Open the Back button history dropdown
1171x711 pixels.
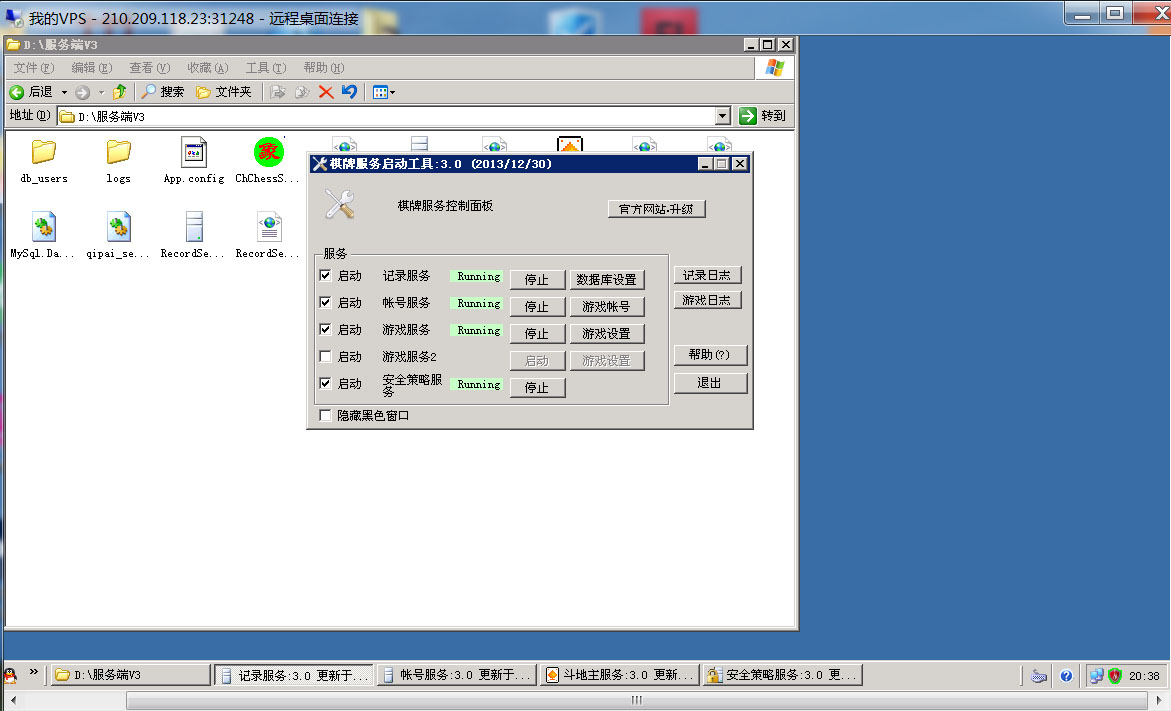(x=64, y=93)
